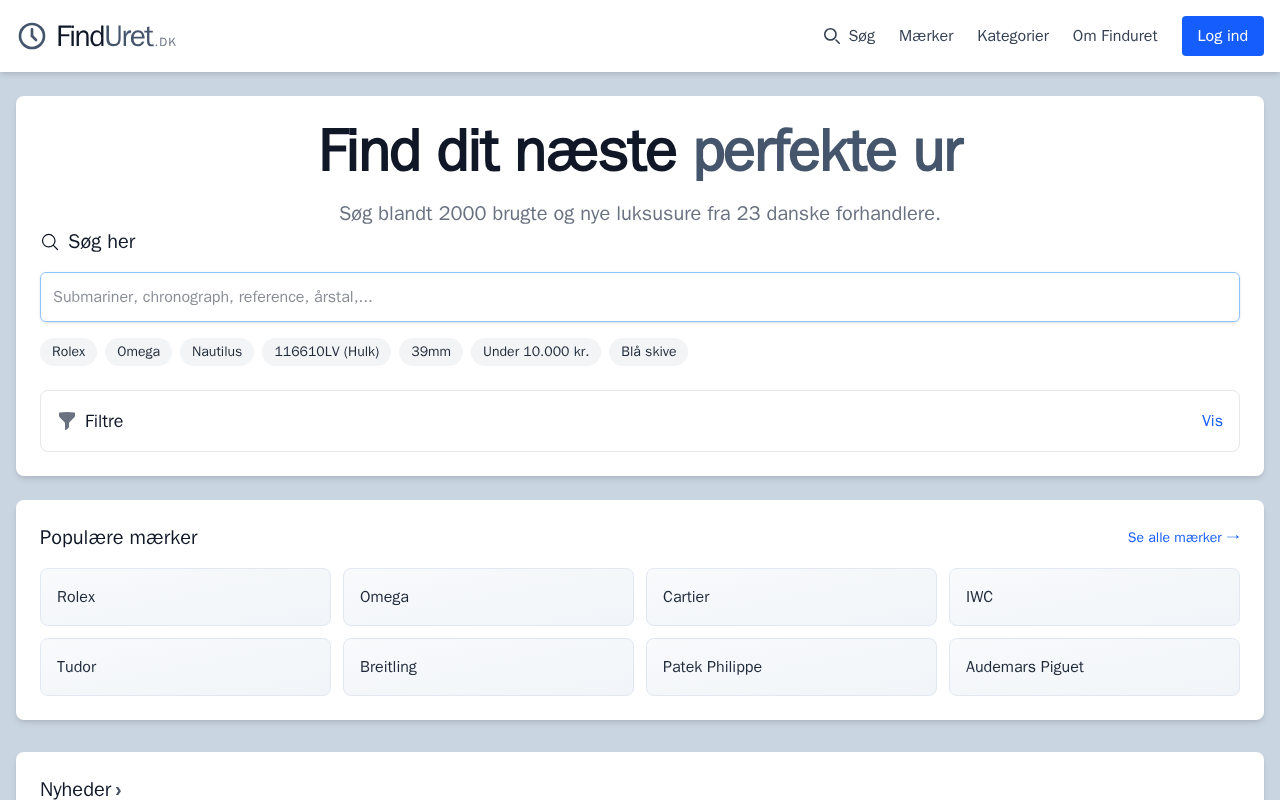Select the Blå skive suggestion chip
1280x800 pixels.
pos(648,352)
